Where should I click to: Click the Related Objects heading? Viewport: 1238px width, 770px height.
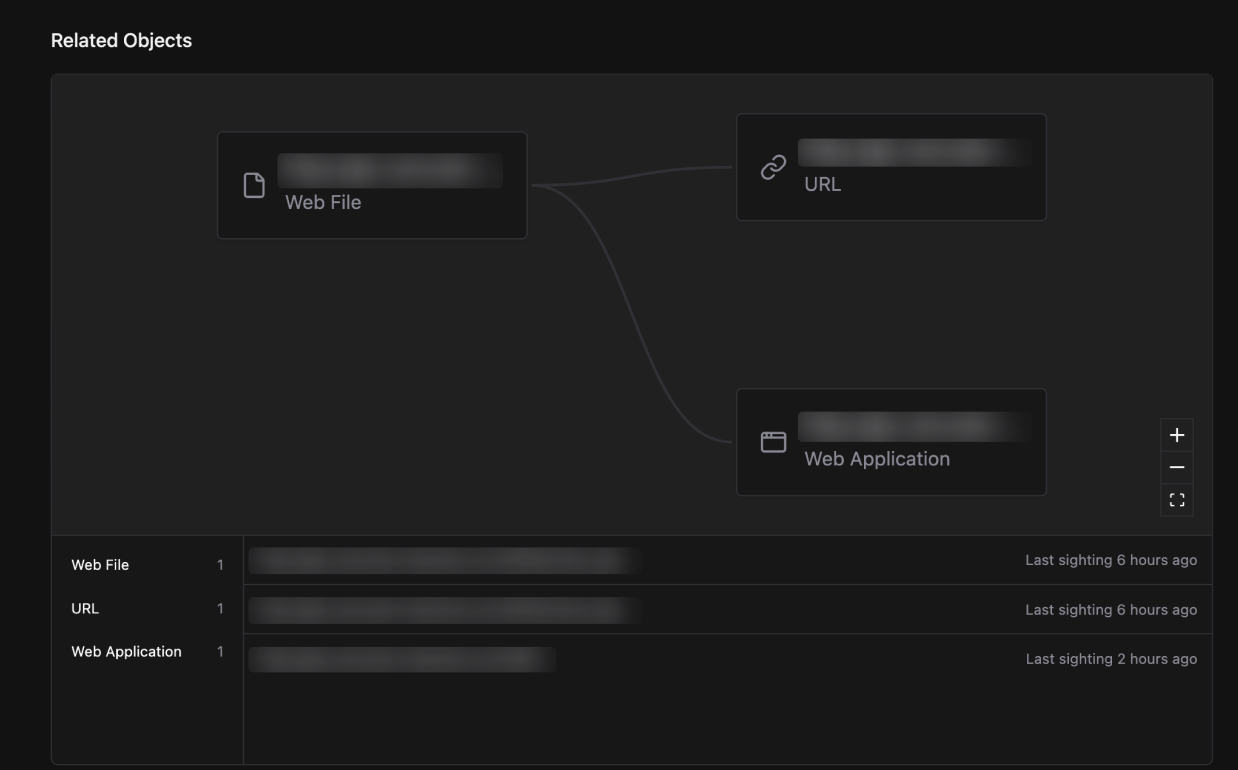point(121,41)
